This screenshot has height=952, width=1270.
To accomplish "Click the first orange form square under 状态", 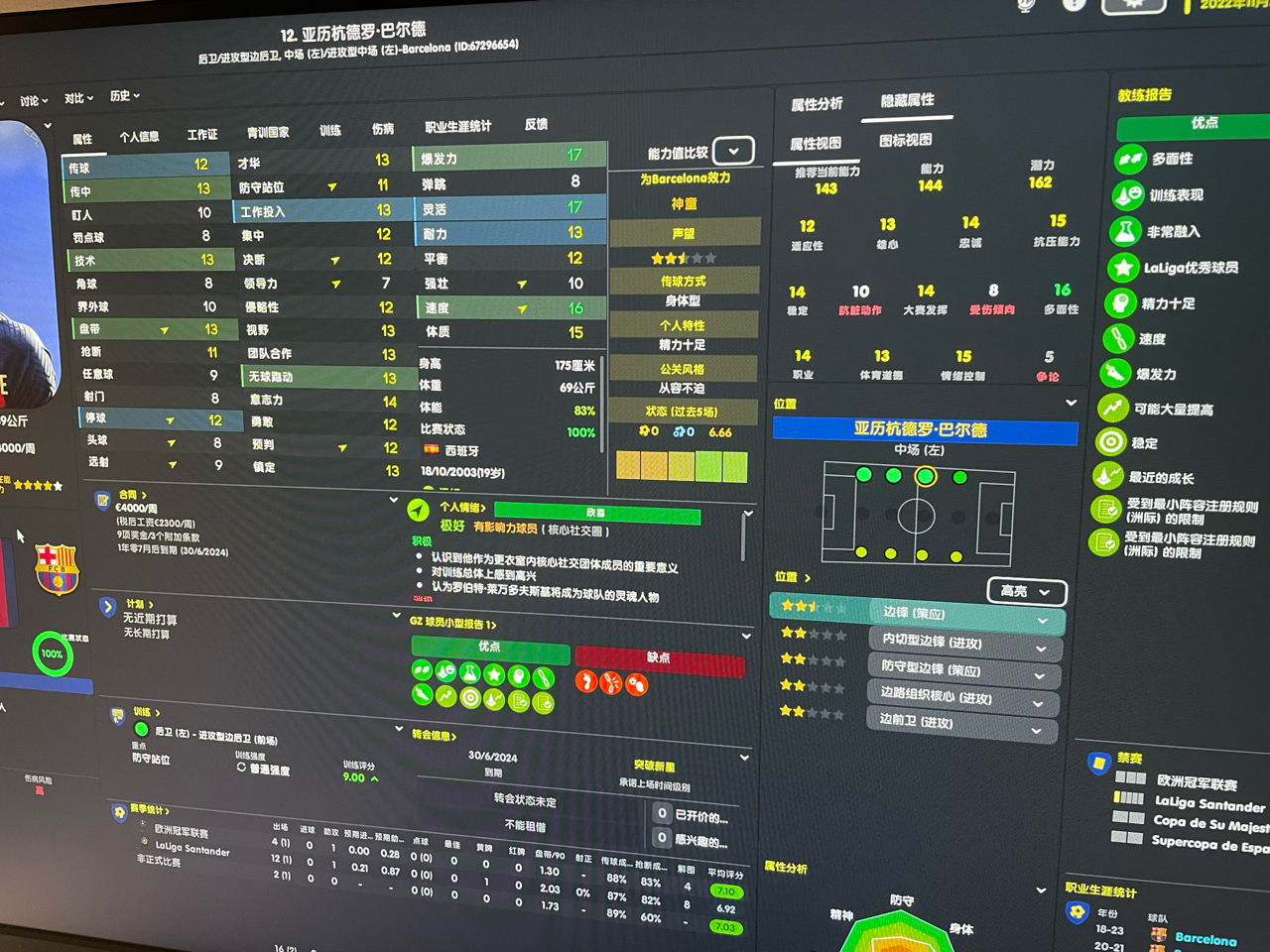I will (628, 466).
